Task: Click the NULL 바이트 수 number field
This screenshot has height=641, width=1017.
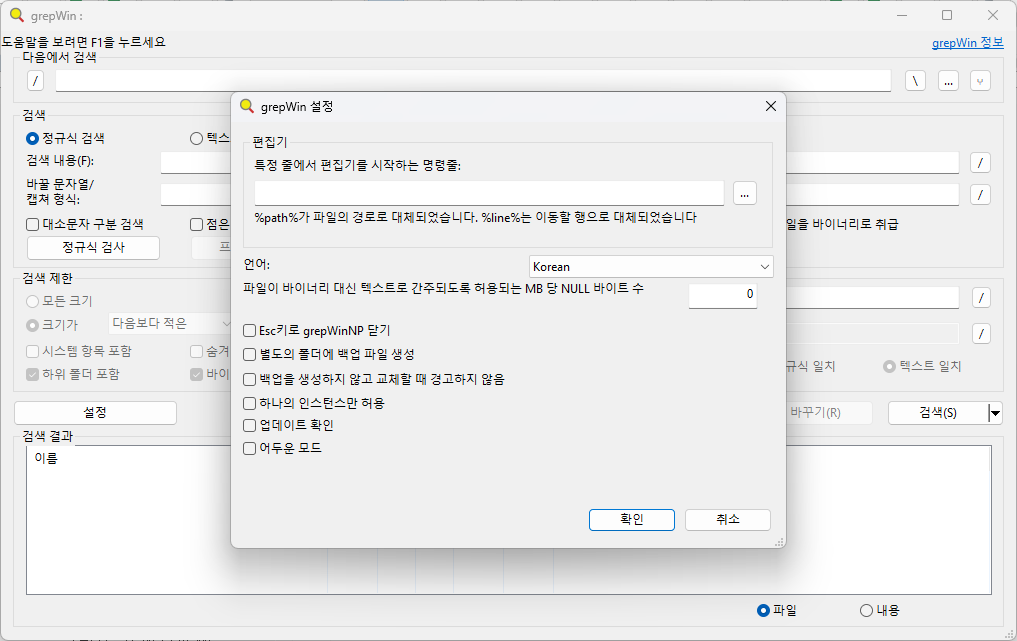Action: click(x=723, y=295)
